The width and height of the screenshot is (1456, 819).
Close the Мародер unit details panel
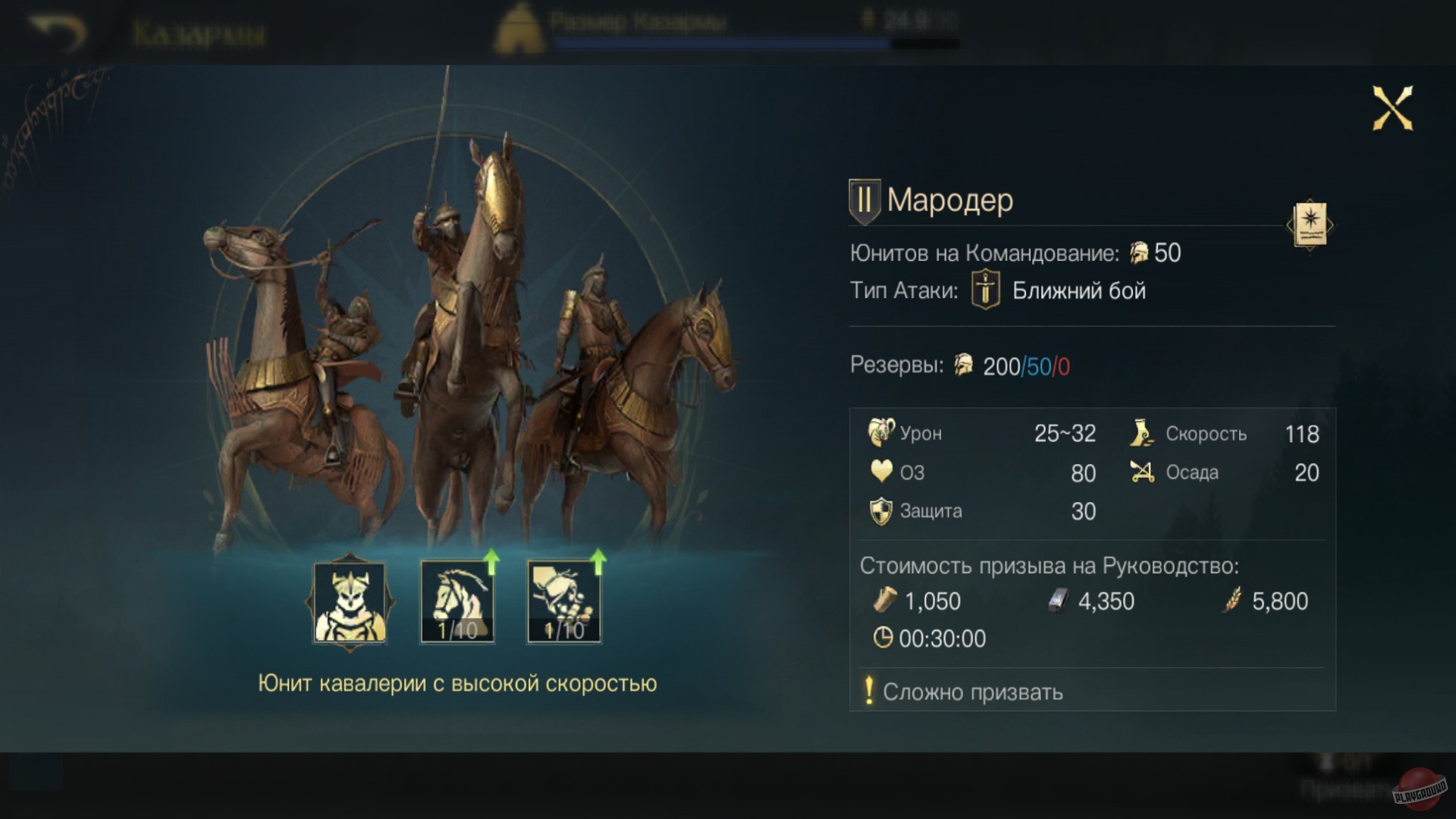(x=1392, y=108)
